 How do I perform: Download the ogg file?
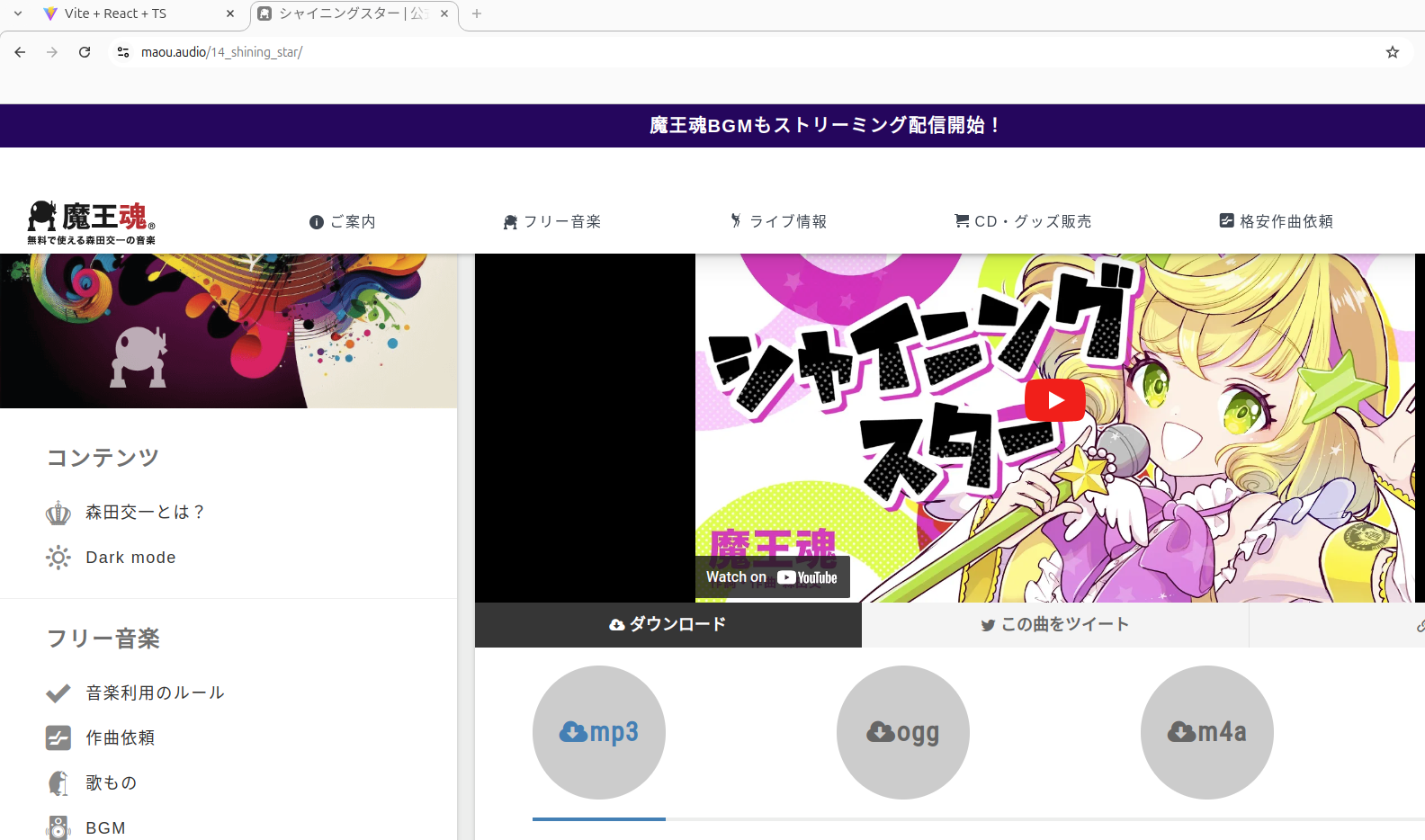tap(903, 732)
